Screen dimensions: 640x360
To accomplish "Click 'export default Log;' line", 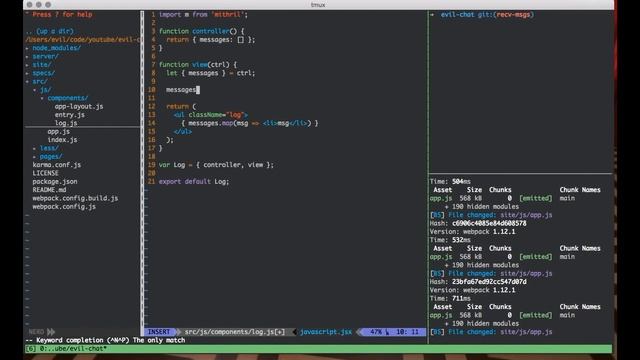I will (x=194, y=182).
